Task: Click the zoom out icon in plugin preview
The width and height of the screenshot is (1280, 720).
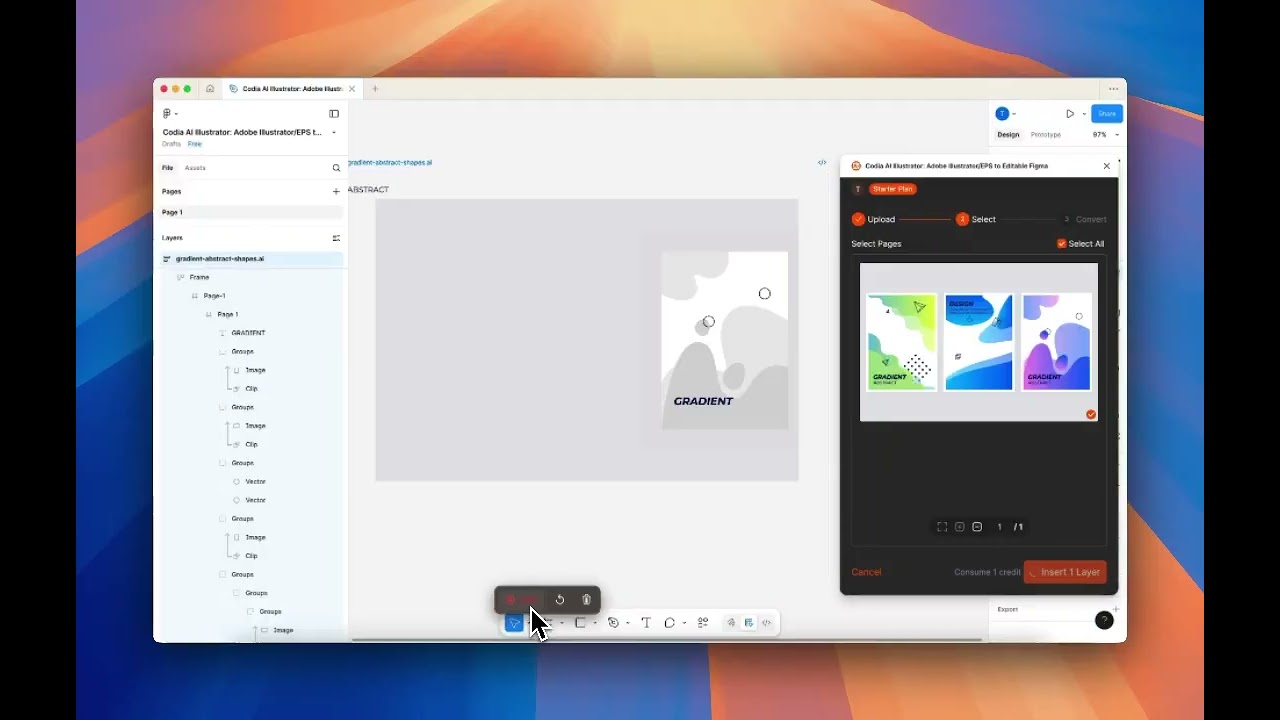Action: (977, 527)
